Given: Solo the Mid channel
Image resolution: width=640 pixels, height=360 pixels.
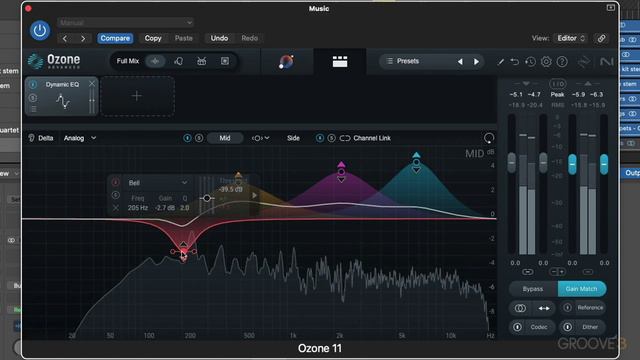Looking at the screenshot, I should tap(199, 138).
